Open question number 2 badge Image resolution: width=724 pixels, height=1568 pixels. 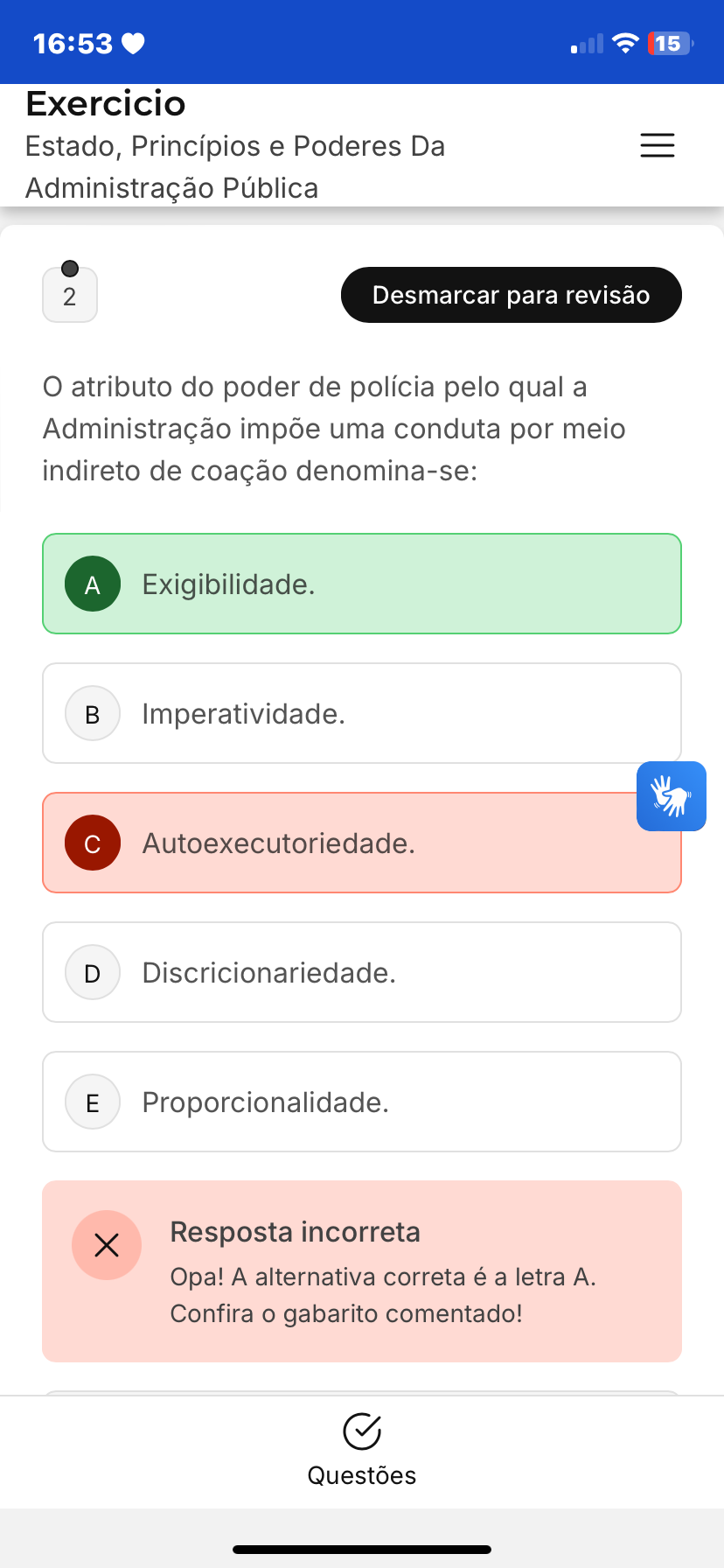(70, 296)
